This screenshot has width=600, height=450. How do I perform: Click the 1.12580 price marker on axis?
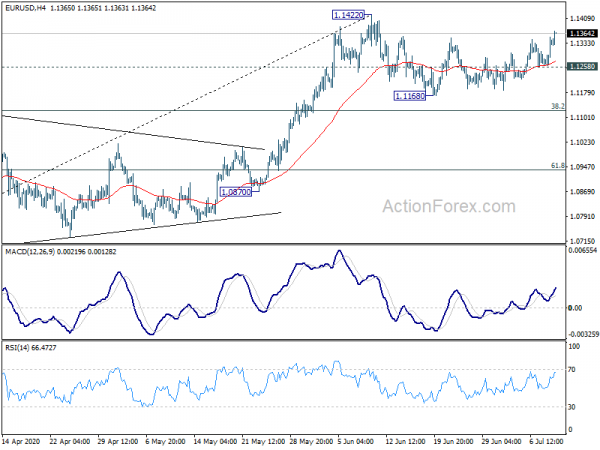coord(581,66)
